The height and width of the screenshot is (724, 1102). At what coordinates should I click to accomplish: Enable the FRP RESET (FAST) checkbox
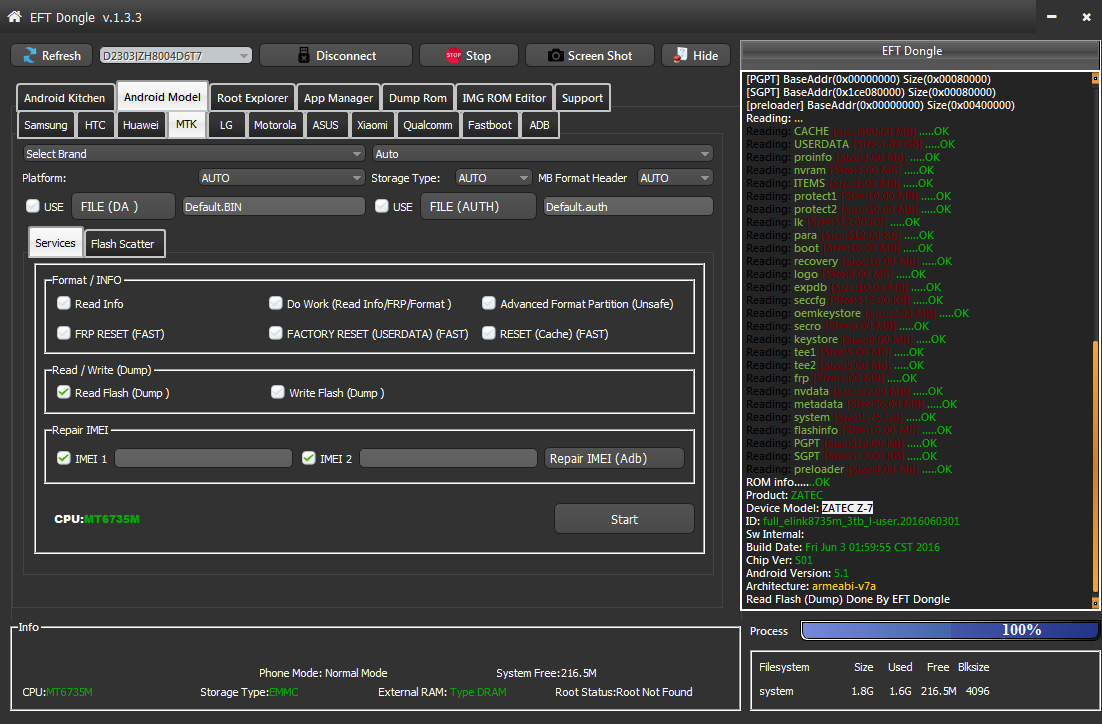pyautogui.click(x=64, y=333)
